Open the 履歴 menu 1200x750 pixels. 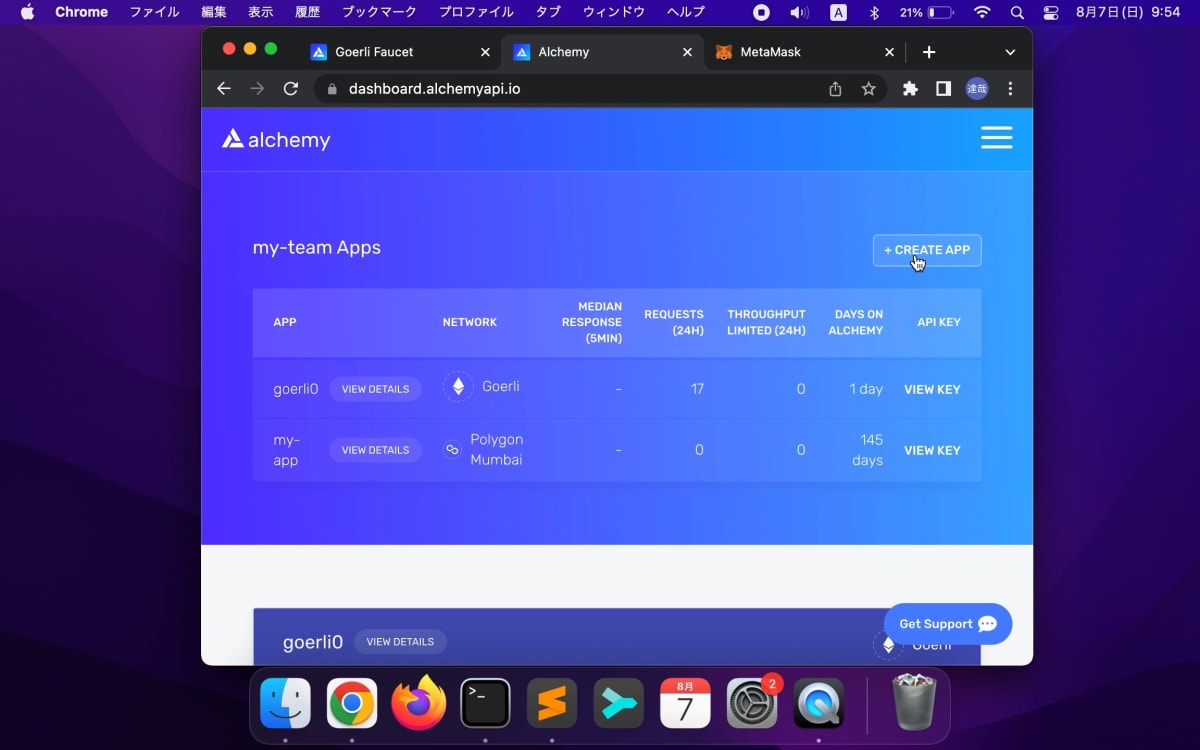point(307,12)
